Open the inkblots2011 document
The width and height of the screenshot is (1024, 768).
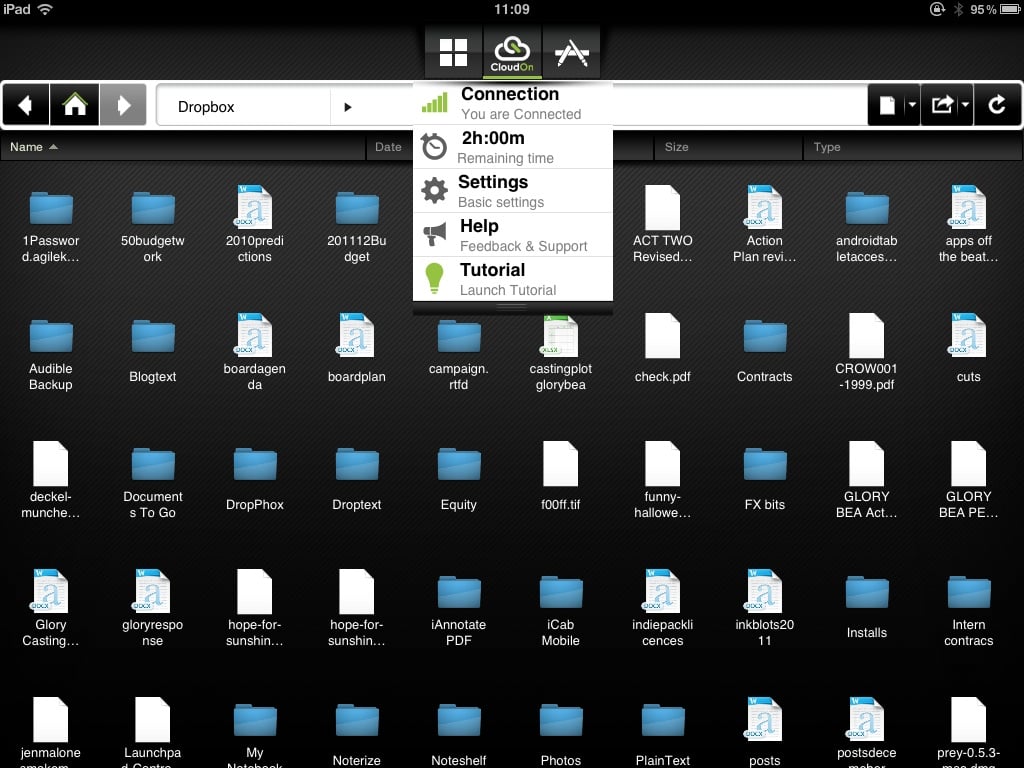point(764,609)
